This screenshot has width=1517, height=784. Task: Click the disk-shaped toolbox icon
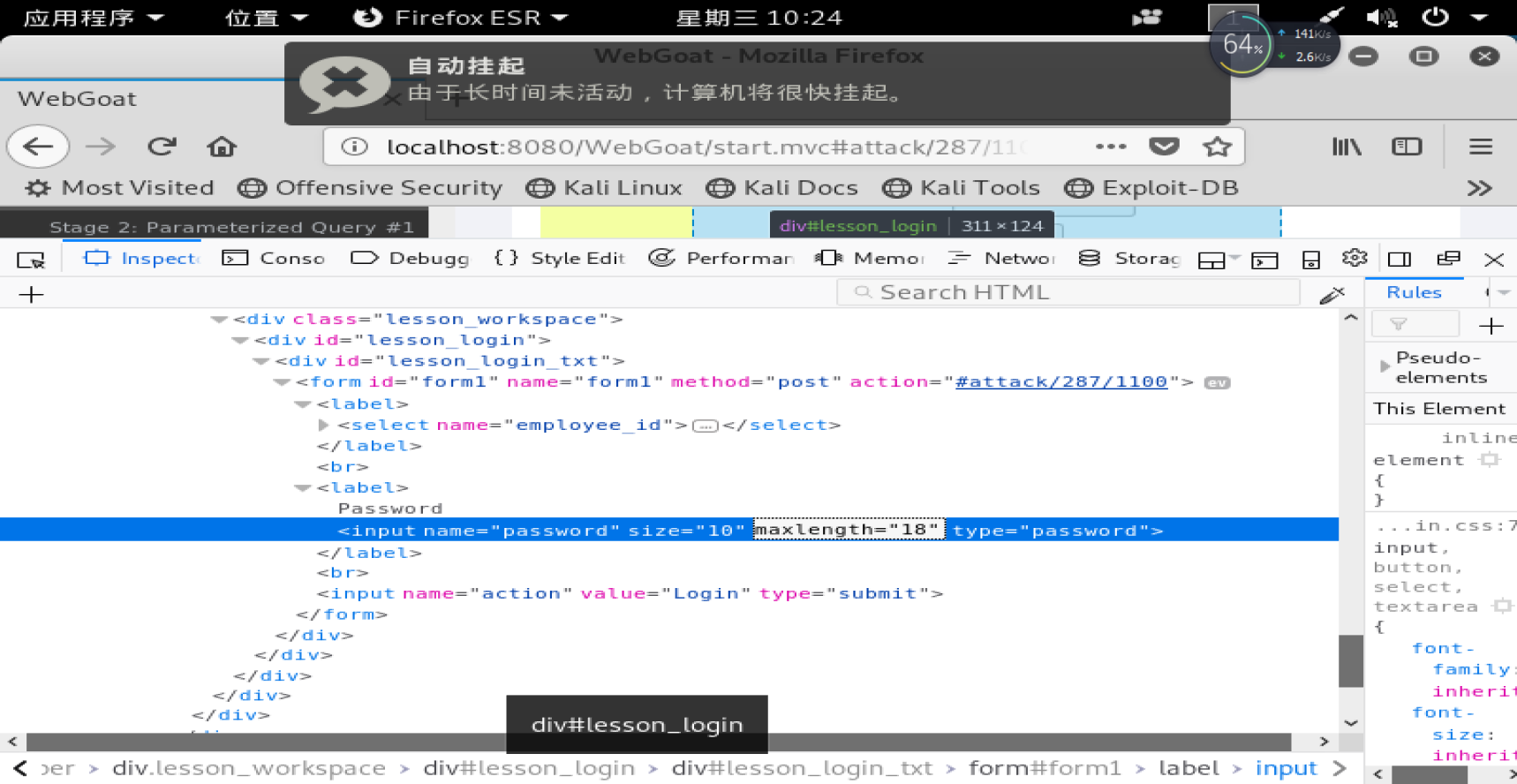click(x=1311, y=260)
